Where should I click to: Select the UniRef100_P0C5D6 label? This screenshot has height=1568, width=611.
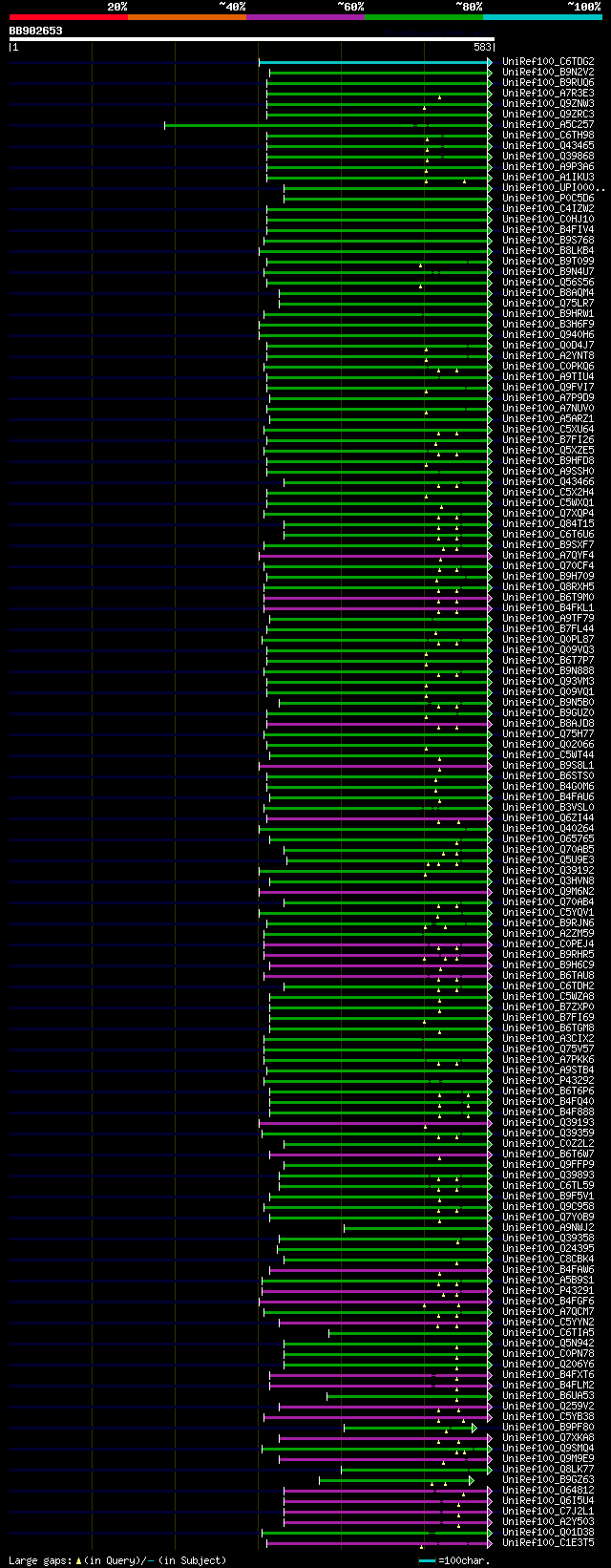coord(548,198)
